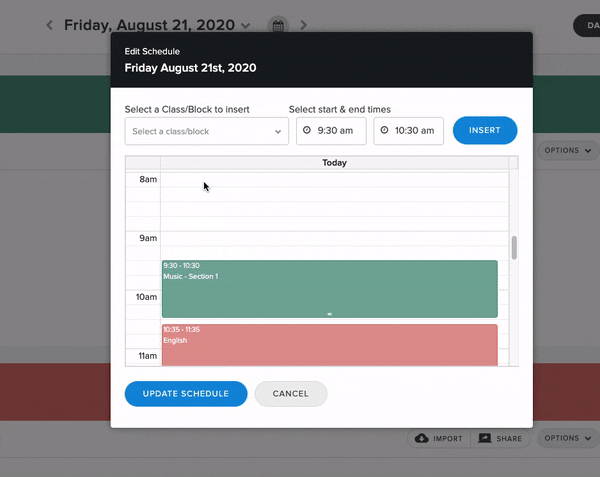This screenshot has width=600, height=477.
Task: Open the Select a class/block dropdown
Action: click(207, 131)
